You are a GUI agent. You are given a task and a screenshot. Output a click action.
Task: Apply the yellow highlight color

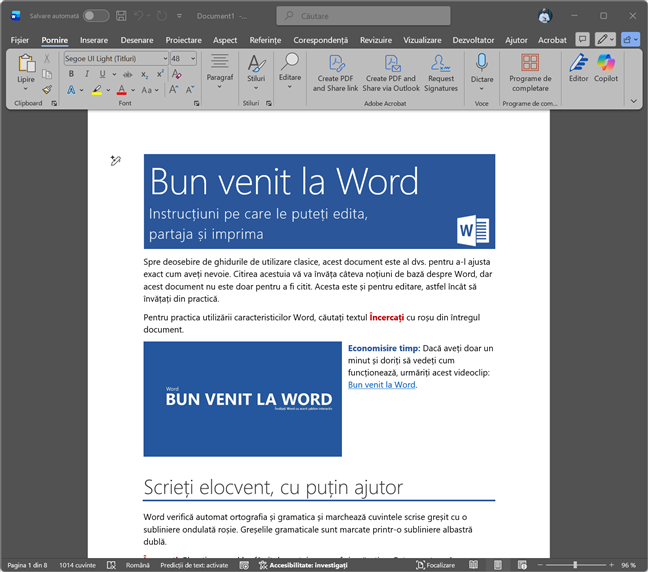tap(97, 90)
